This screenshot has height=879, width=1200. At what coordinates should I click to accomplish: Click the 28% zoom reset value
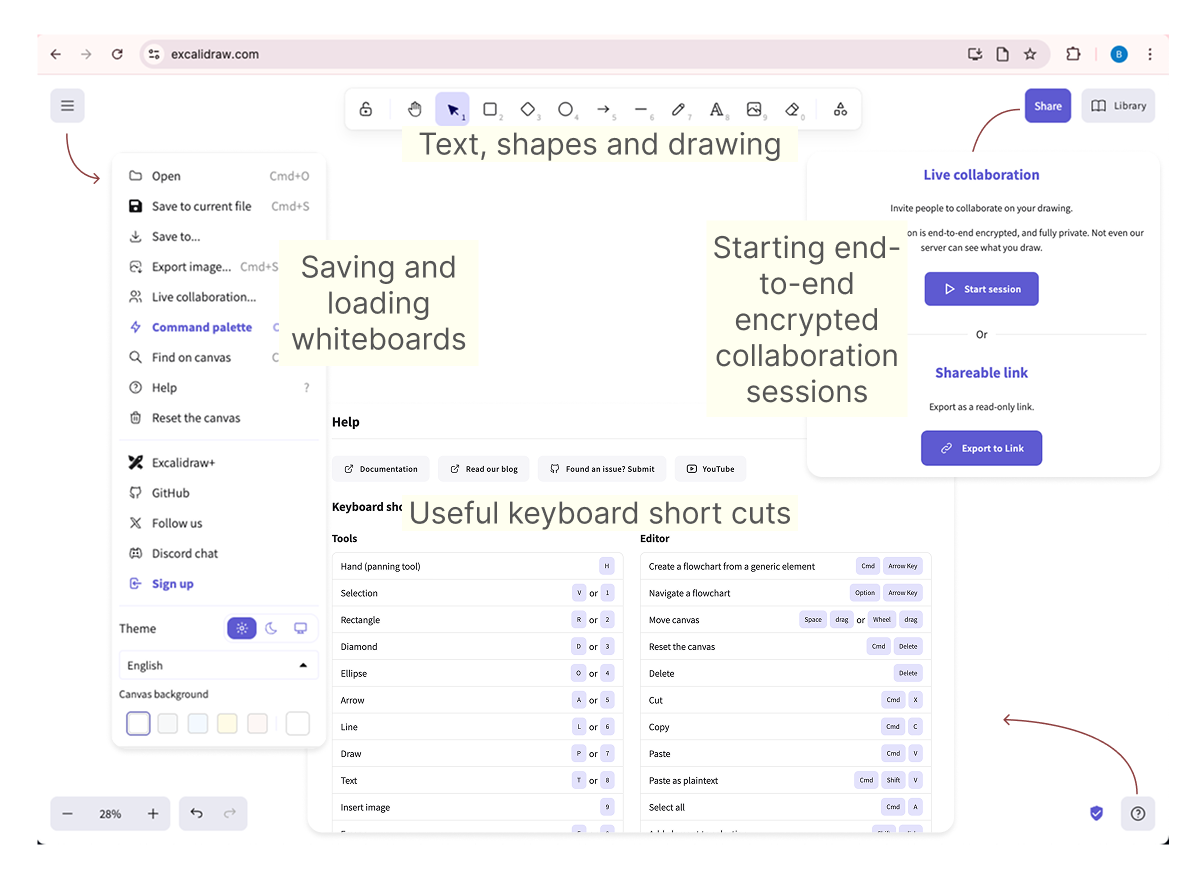pos(110,814)
